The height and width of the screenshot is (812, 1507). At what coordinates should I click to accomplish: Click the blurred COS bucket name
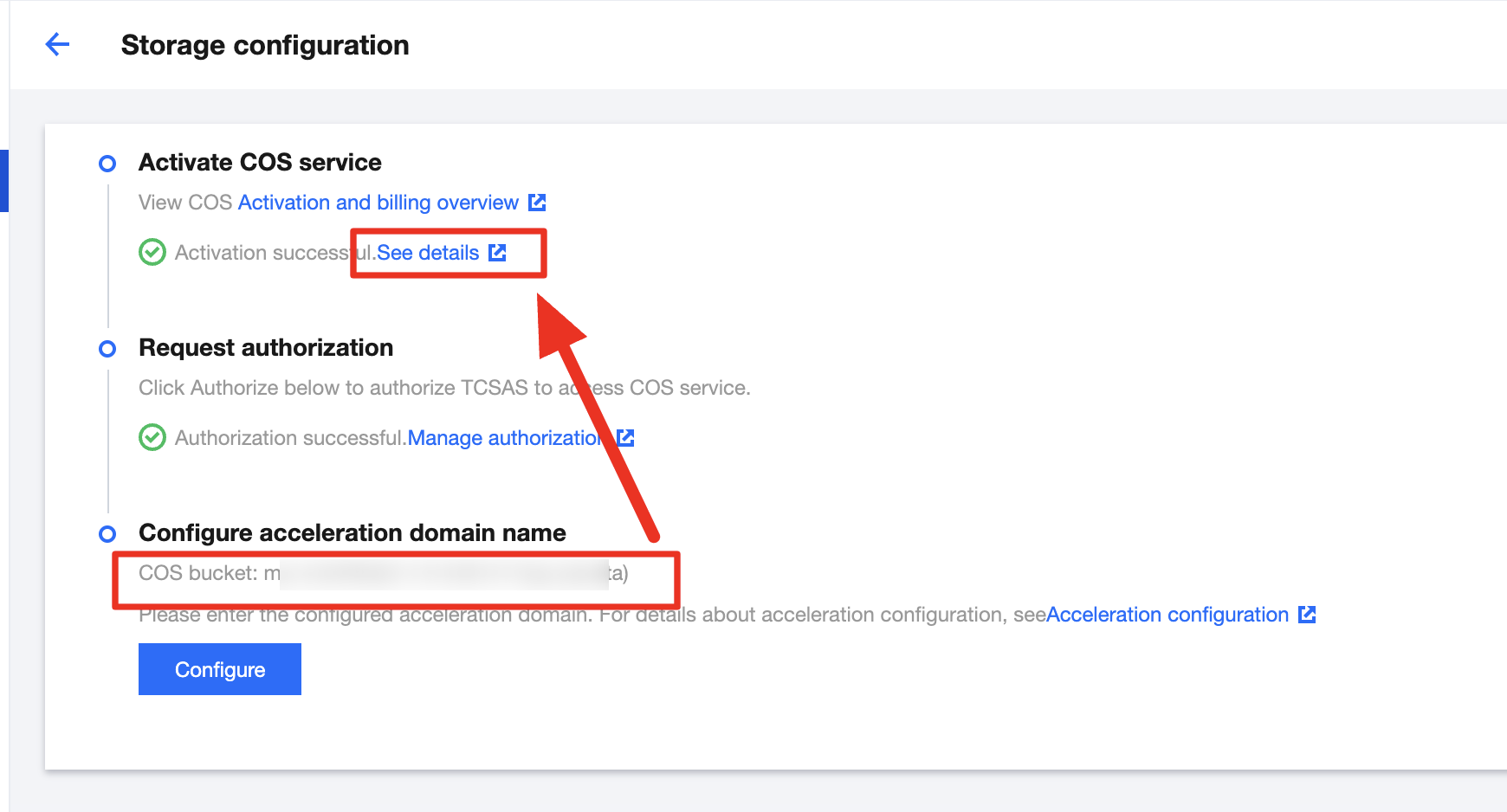[x=443, y=574]
